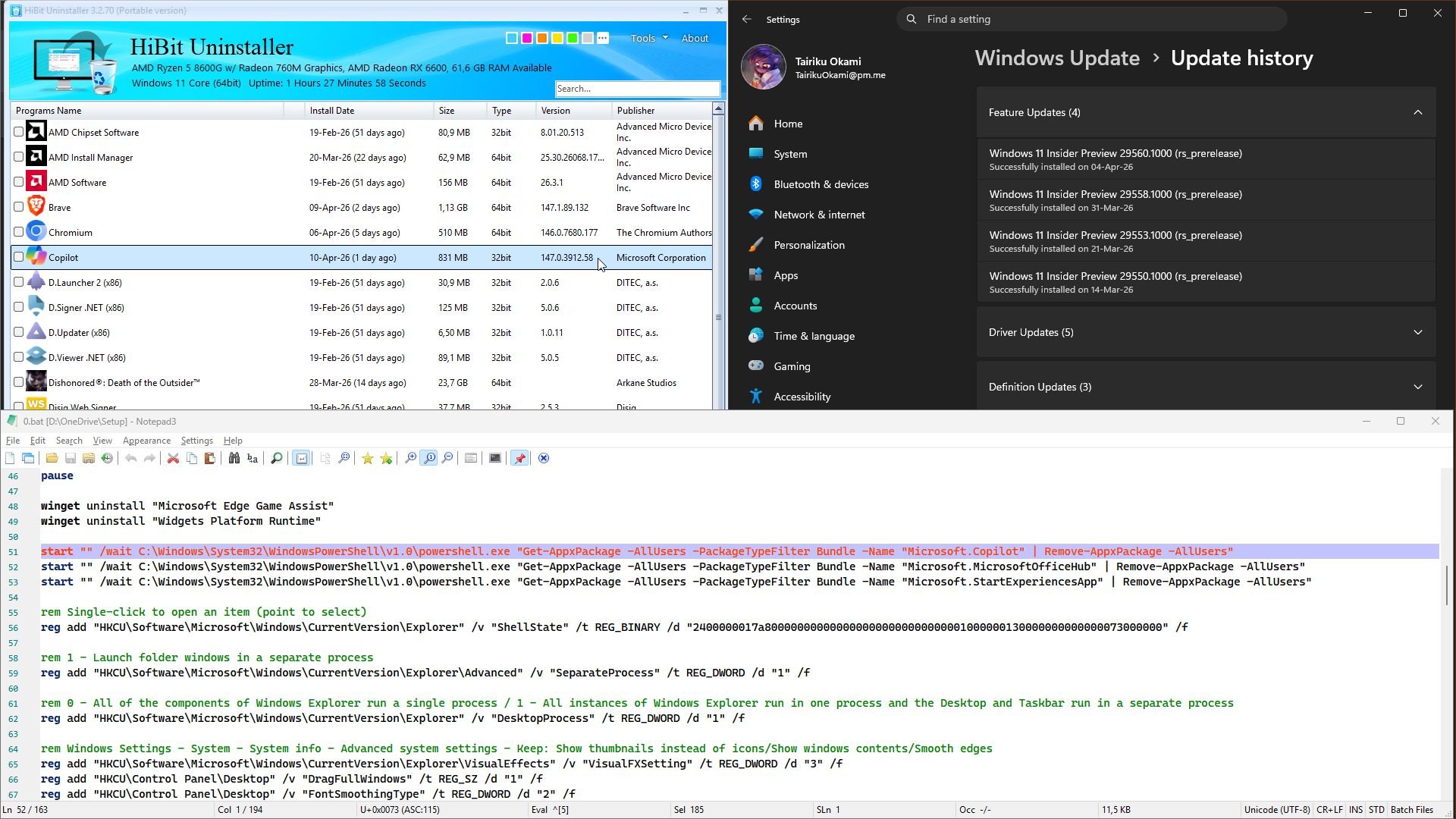Click the clipboard paste icon in Notepad3
The width and height of the screenshot is (1456, 819).
click(210, 458)
